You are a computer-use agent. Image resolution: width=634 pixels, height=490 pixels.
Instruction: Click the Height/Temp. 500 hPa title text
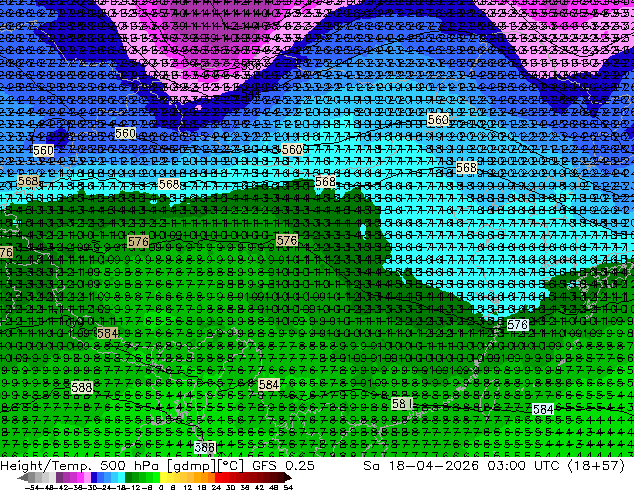80,465
